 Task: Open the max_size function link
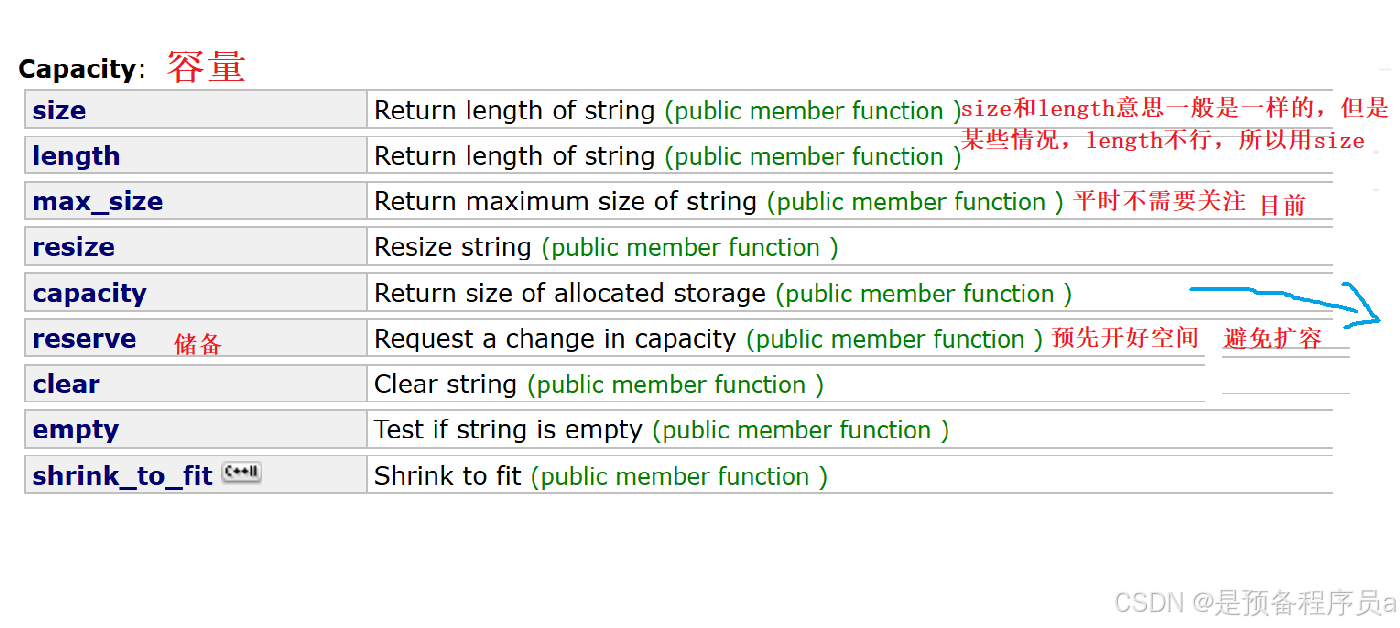pyautogui.click(x=98, y=201)
